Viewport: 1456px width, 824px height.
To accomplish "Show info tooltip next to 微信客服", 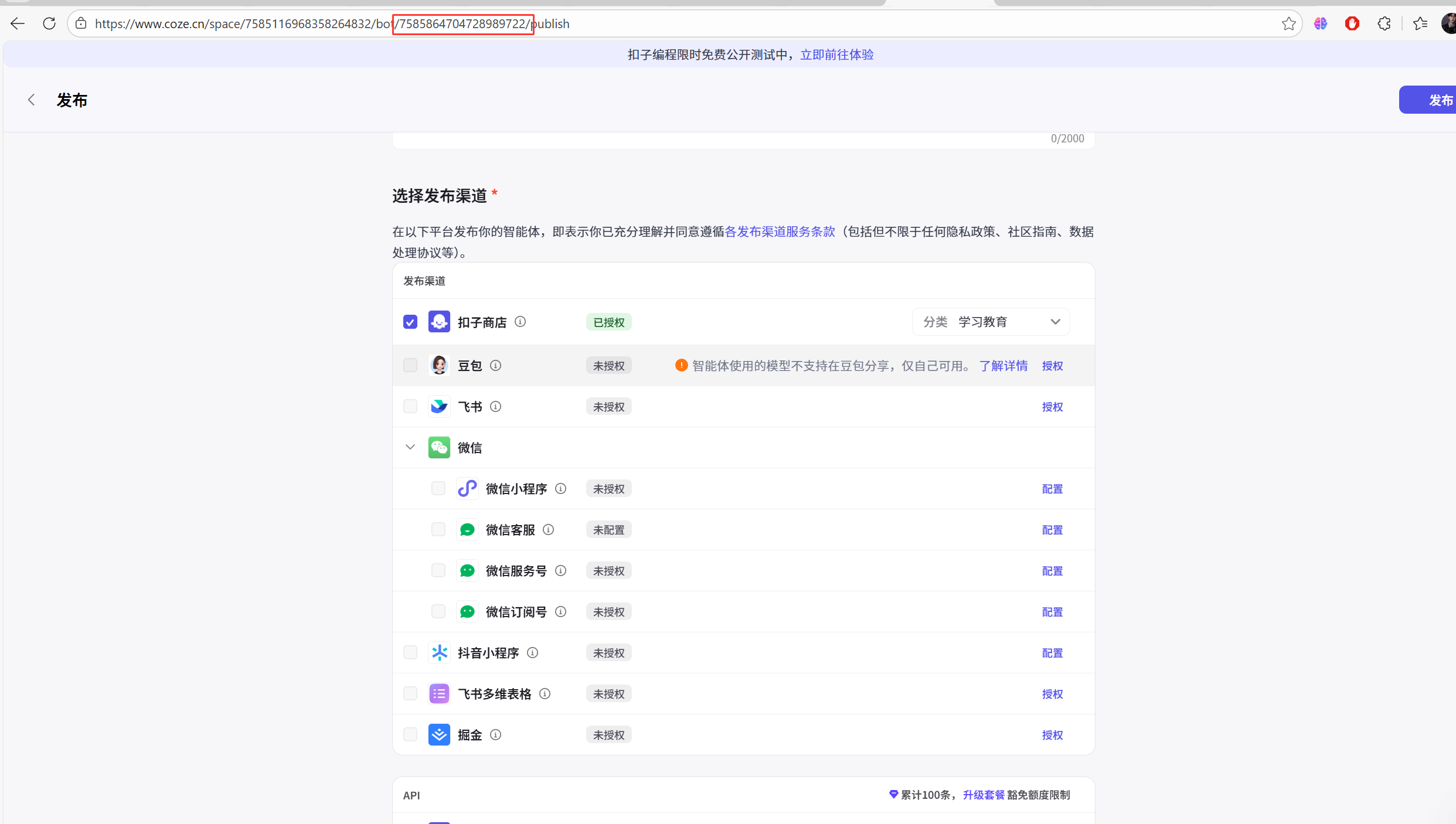I will [548, 530].
